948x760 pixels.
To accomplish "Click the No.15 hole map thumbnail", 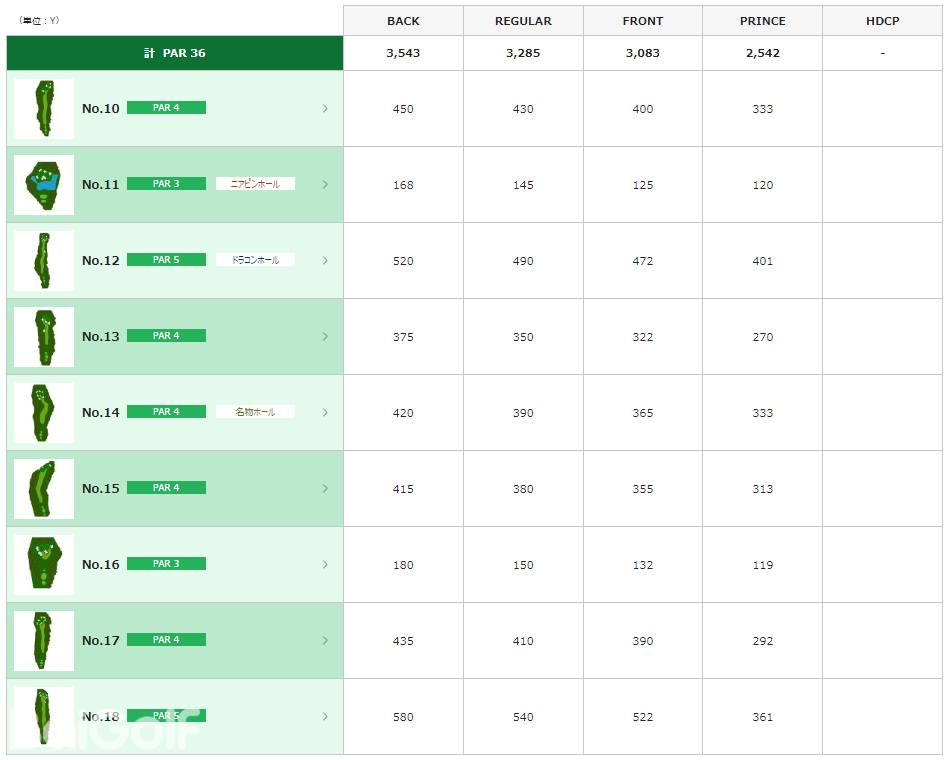I will pos(44,488).
